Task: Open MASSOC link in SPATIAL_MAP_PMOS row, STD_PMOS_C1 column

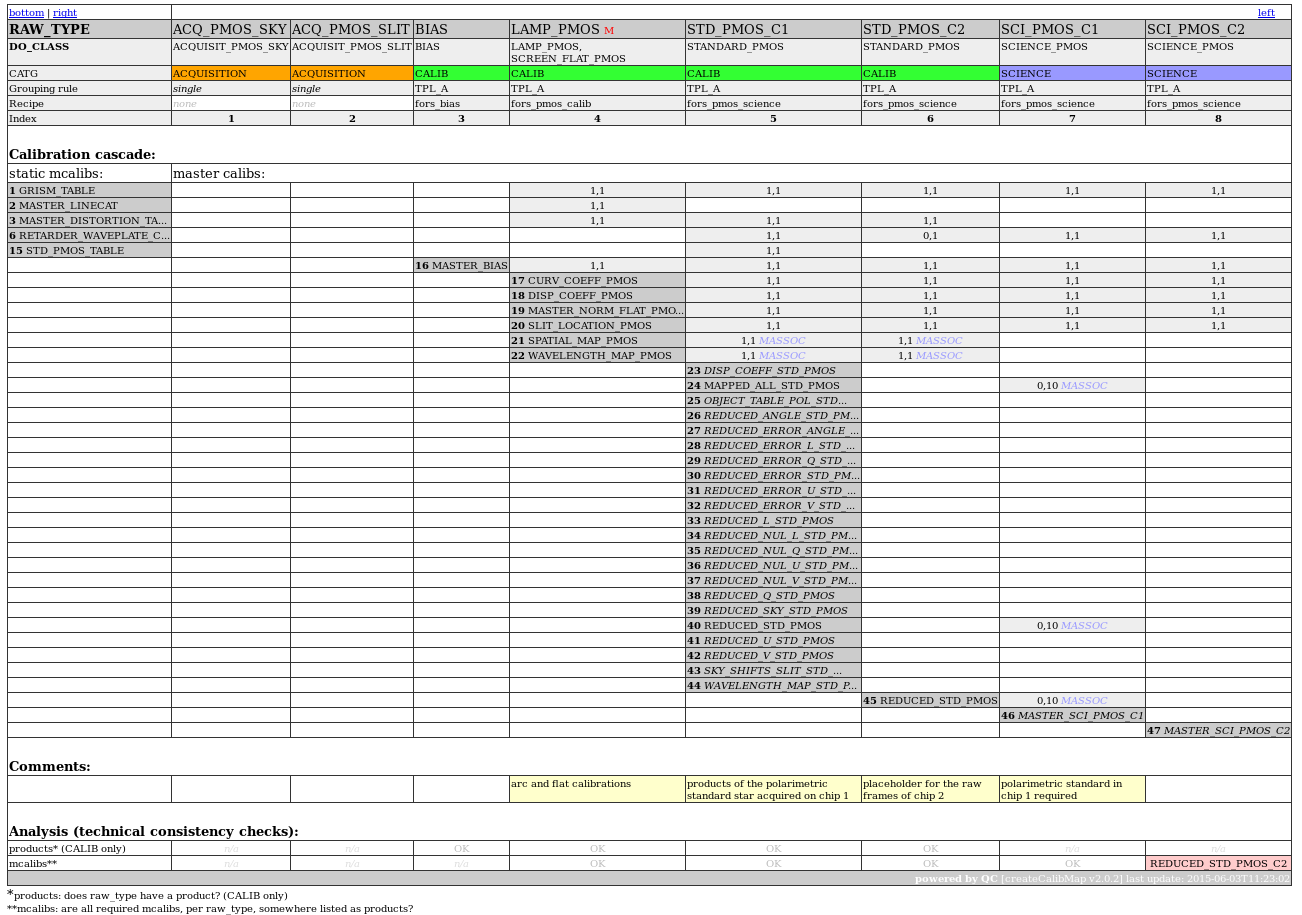Action: pos(782,341)
